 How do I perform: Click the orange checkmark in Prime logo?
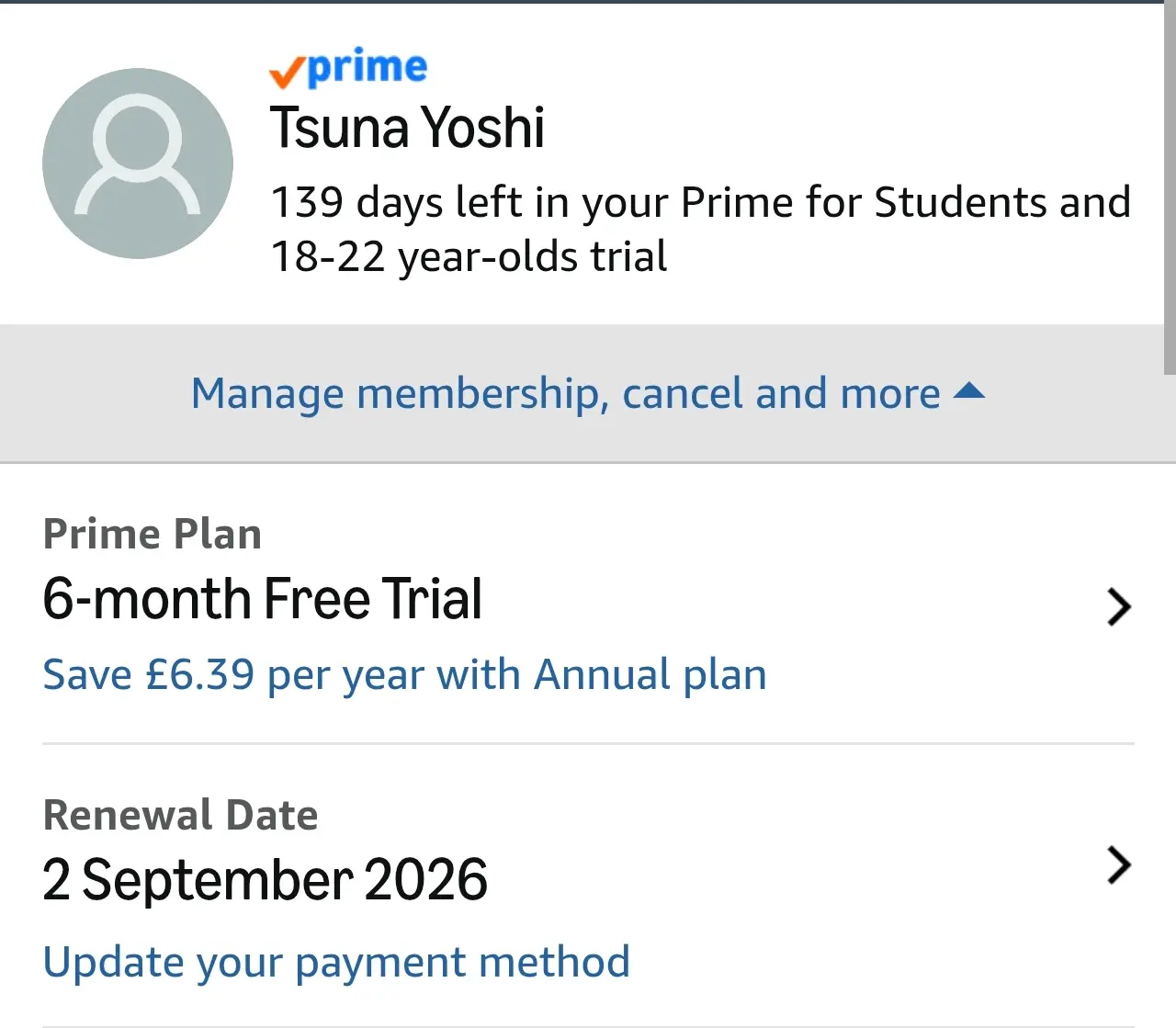(x=287, y=72)
